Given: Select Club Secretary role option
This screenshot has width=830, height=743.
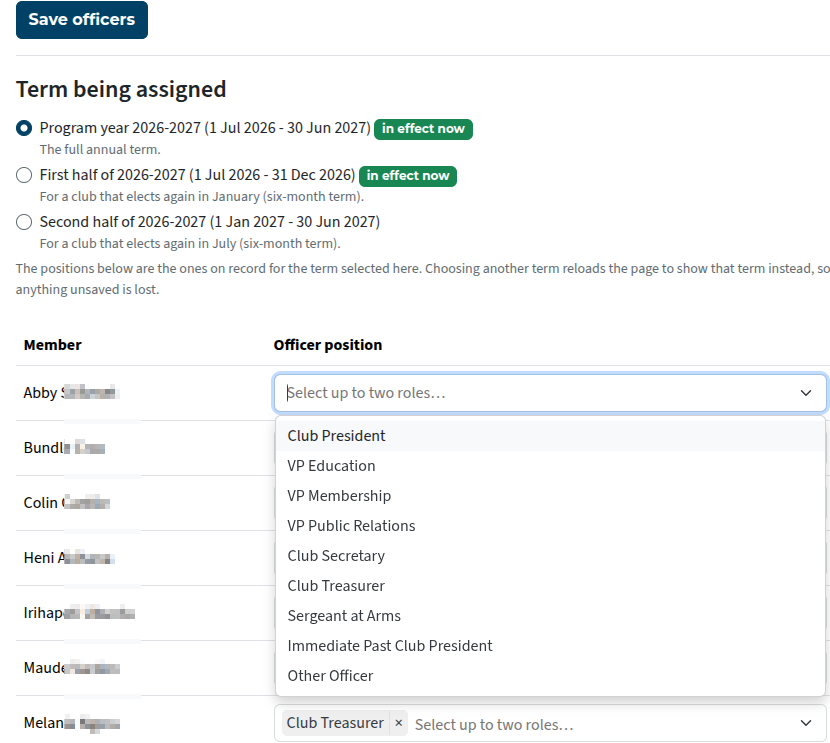Looking at the screenshot, I should pyautogui.click(x=550, y=556).
